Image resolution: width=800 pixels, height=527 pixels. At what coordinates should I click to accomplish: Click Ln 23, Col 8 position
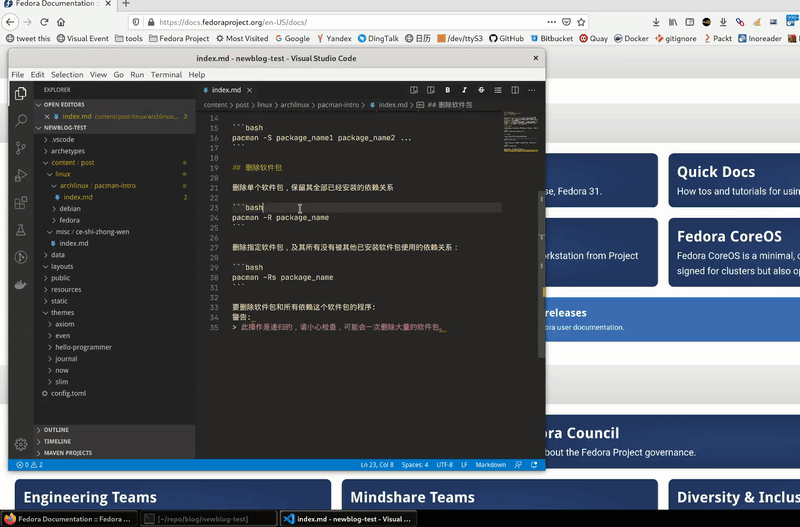(377, 465)
